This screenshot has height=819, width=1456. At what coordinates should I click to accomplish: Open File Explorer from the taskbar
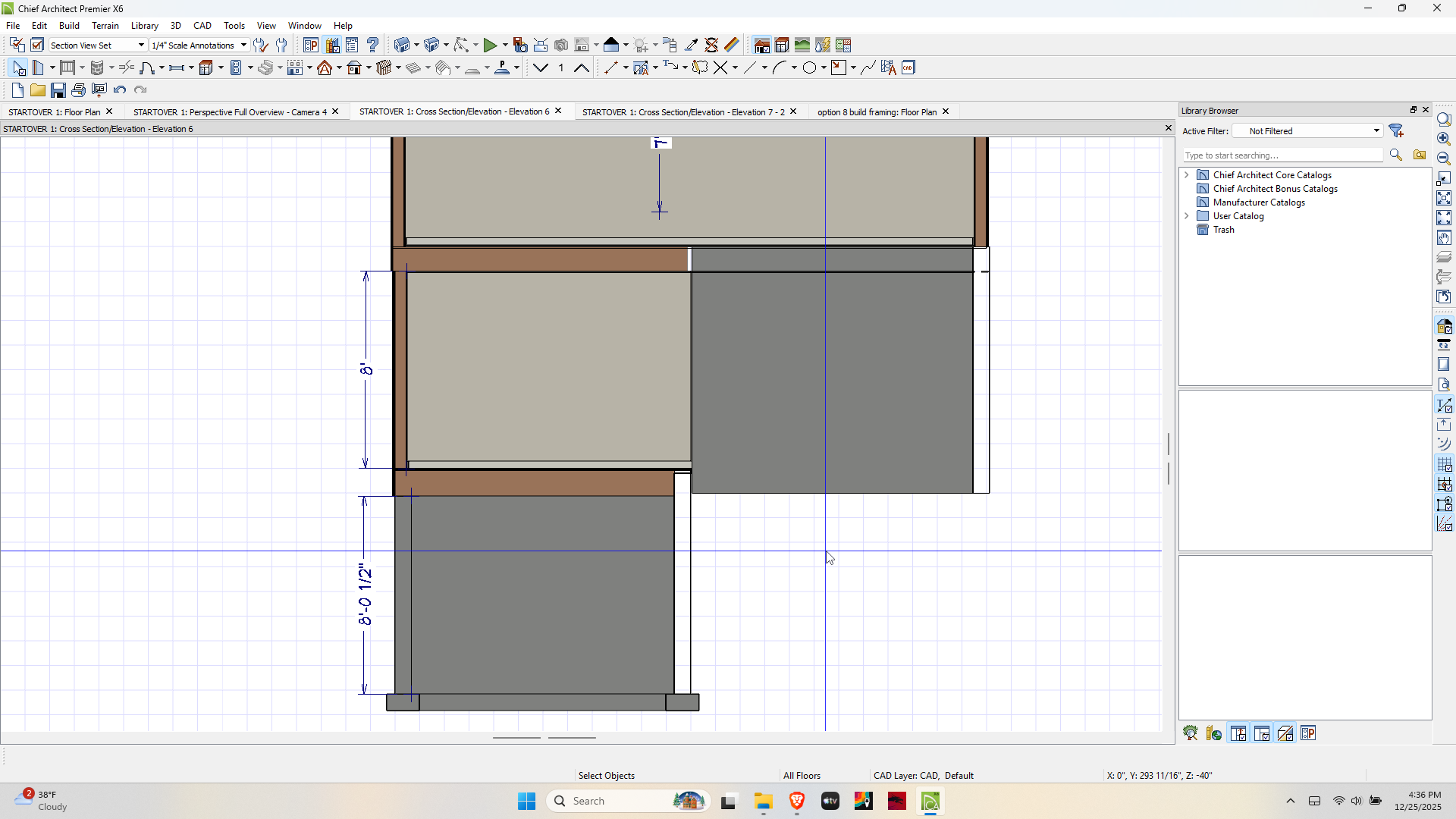(763, 802)
